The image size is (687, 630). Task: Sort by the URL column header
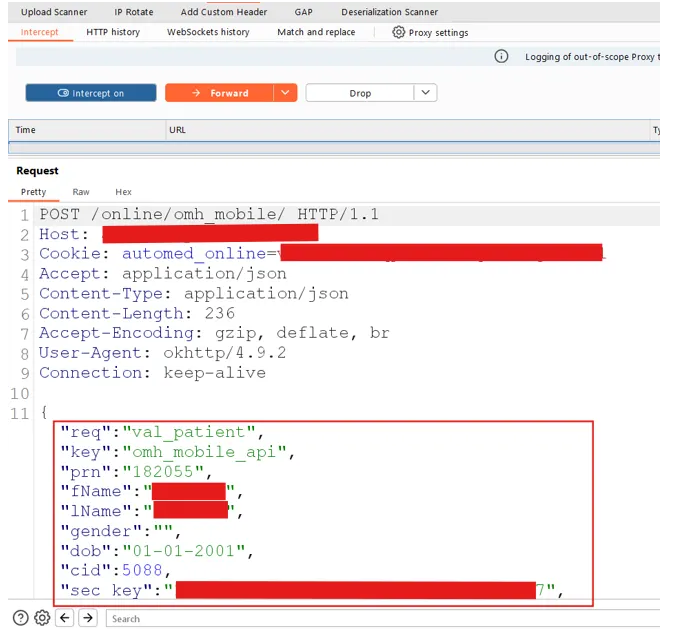[x=178, y=130]
